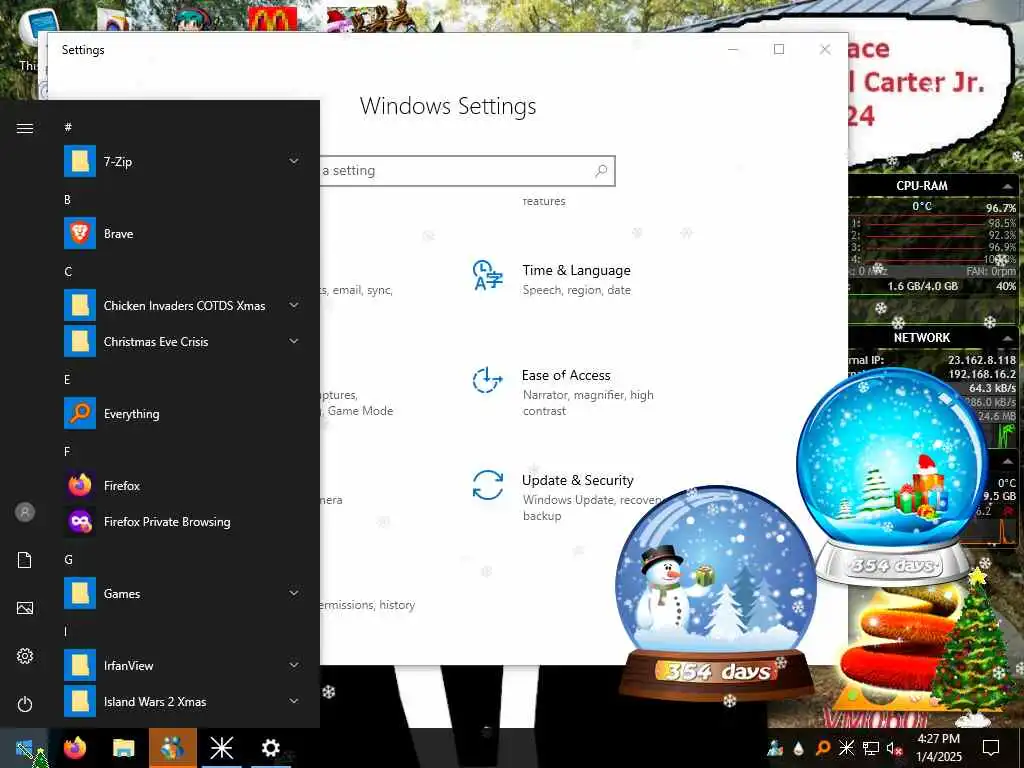Open the snowflake app on the taskbar

pyautogui.click(x=221, y=748)
